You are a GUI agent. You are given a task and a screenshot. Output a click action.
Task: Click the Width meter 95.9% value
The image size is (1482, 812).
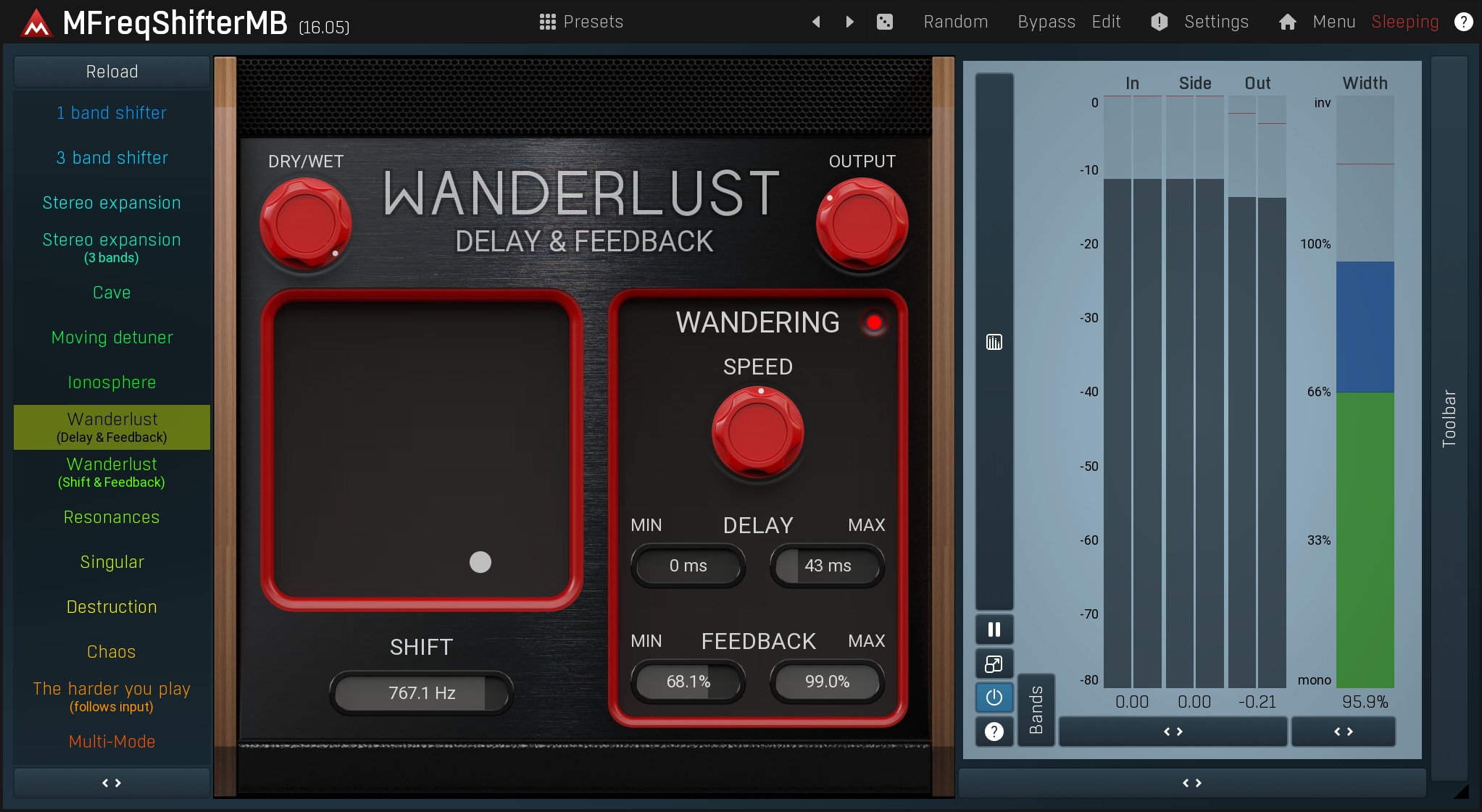[x=1365, y=702]
